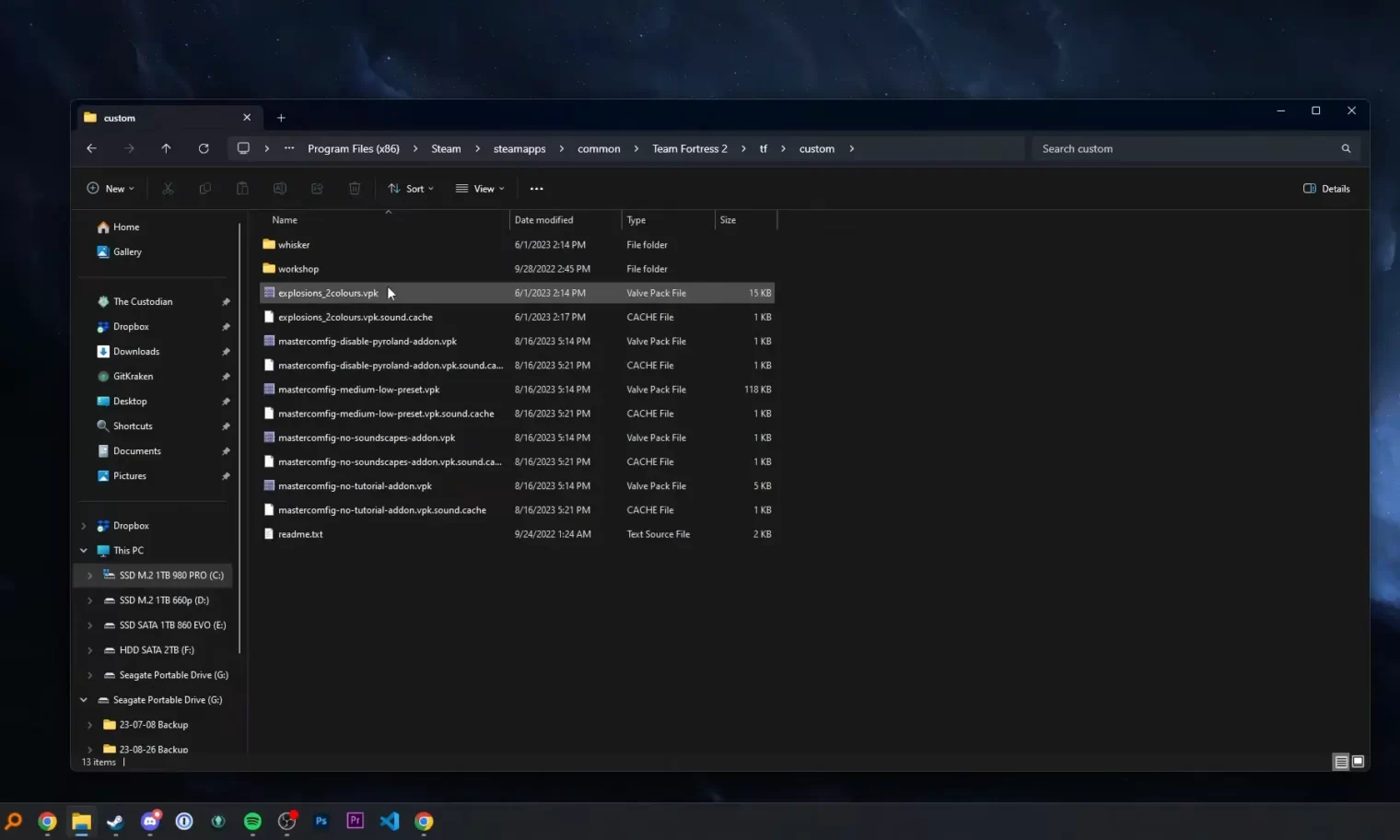Viewport: 1400px width, 840px height.
Task: Switch to large thumbnails view layout
Action: 1358,762
